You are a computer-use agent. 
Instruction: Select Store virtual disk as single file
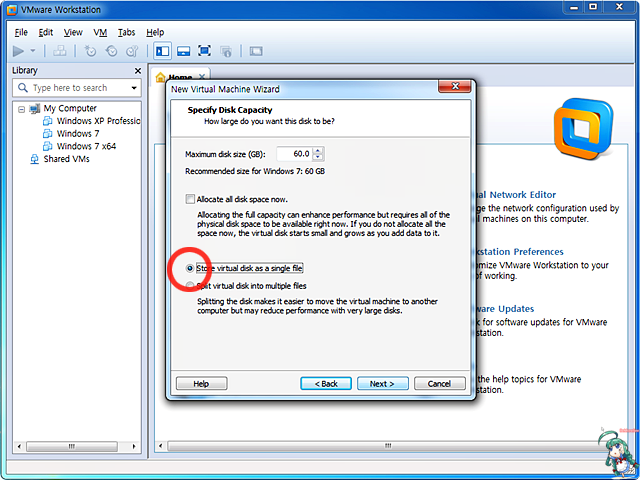click(x=189, y=268)
